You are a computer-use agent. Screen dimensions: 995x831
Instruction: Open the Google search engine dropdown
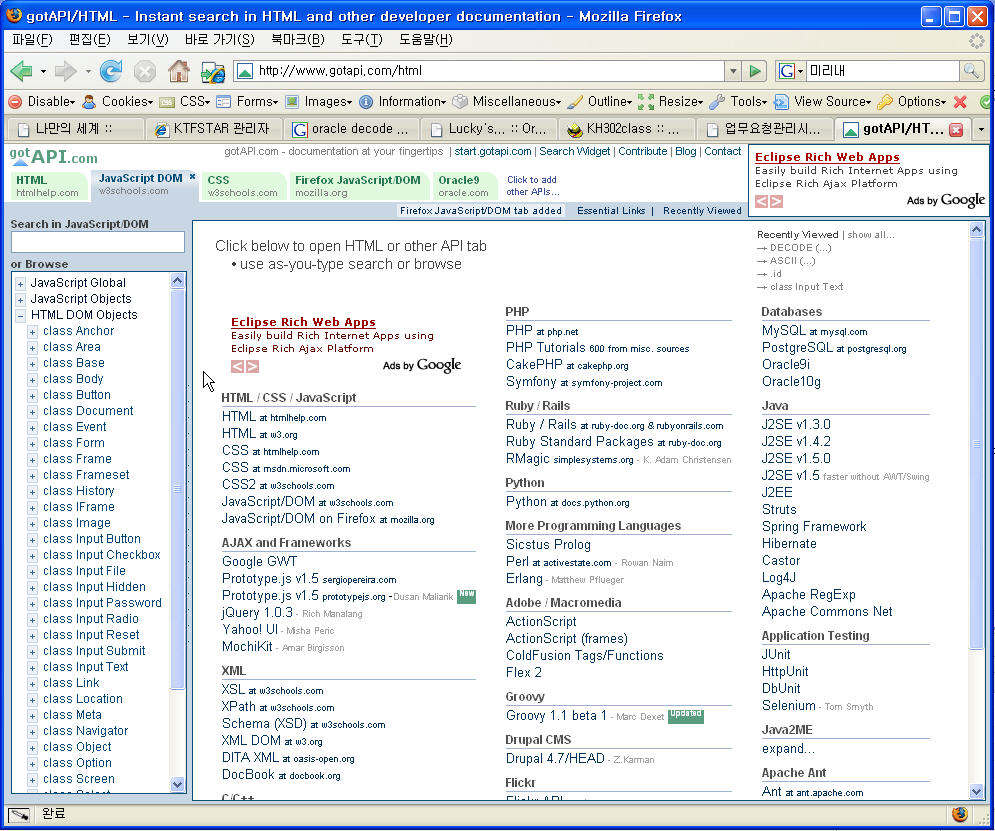(x=790, y=70)
